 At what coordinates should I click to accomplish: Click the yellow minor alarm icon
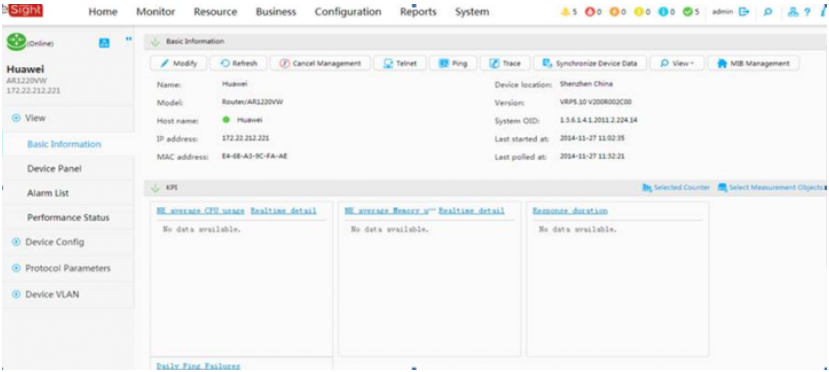tap(638, 12)
